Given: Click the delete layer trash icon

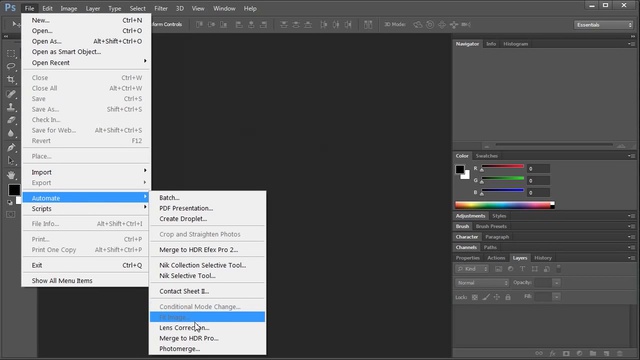Looking at the screenshot, I should click(x=620, y=353).
